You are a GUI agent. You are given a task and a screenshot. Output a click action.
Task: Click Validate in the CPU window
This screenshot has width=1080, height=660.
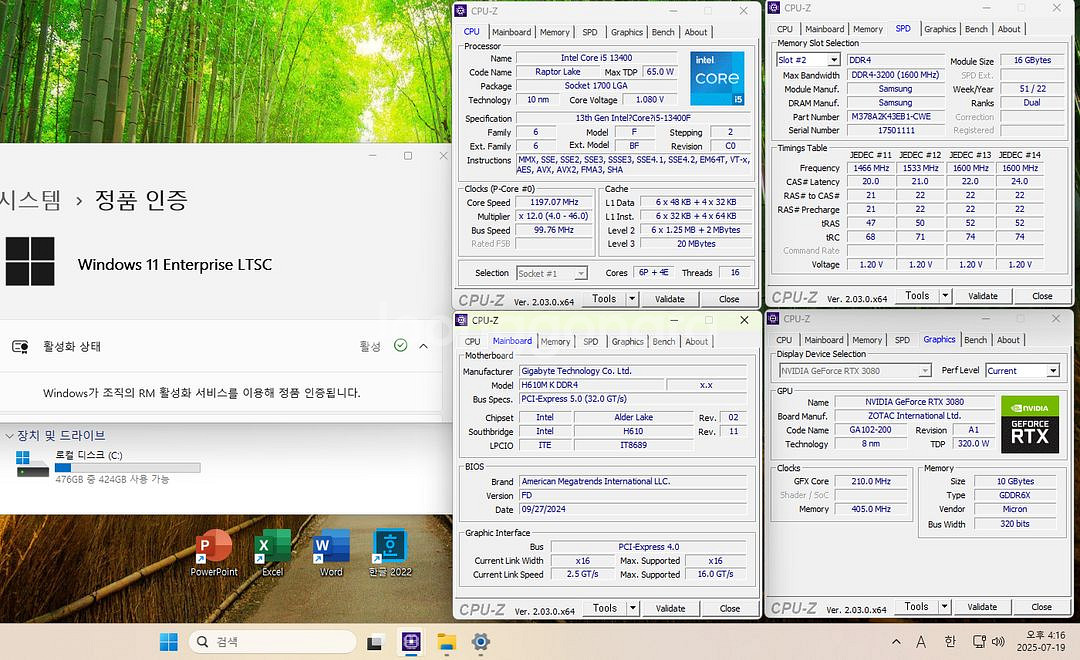tap(669, 299)
